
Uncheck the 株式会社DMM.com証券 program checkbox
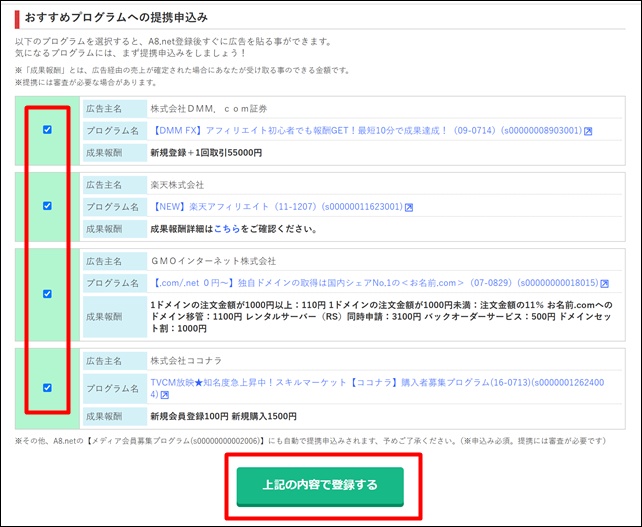click(47, 130)
